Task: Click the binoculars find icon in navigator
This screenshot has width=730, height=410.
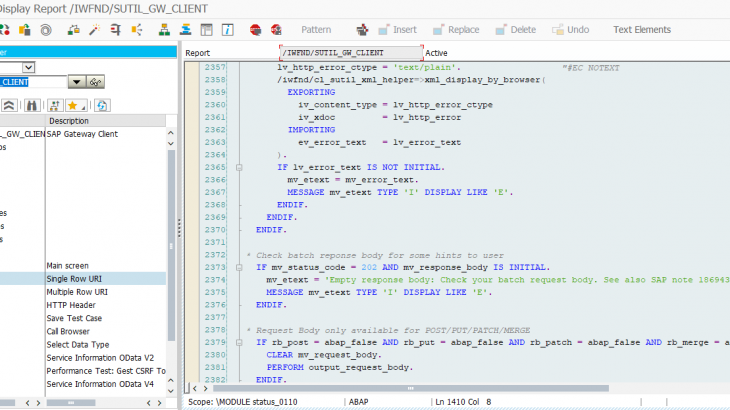Action: 32,106
